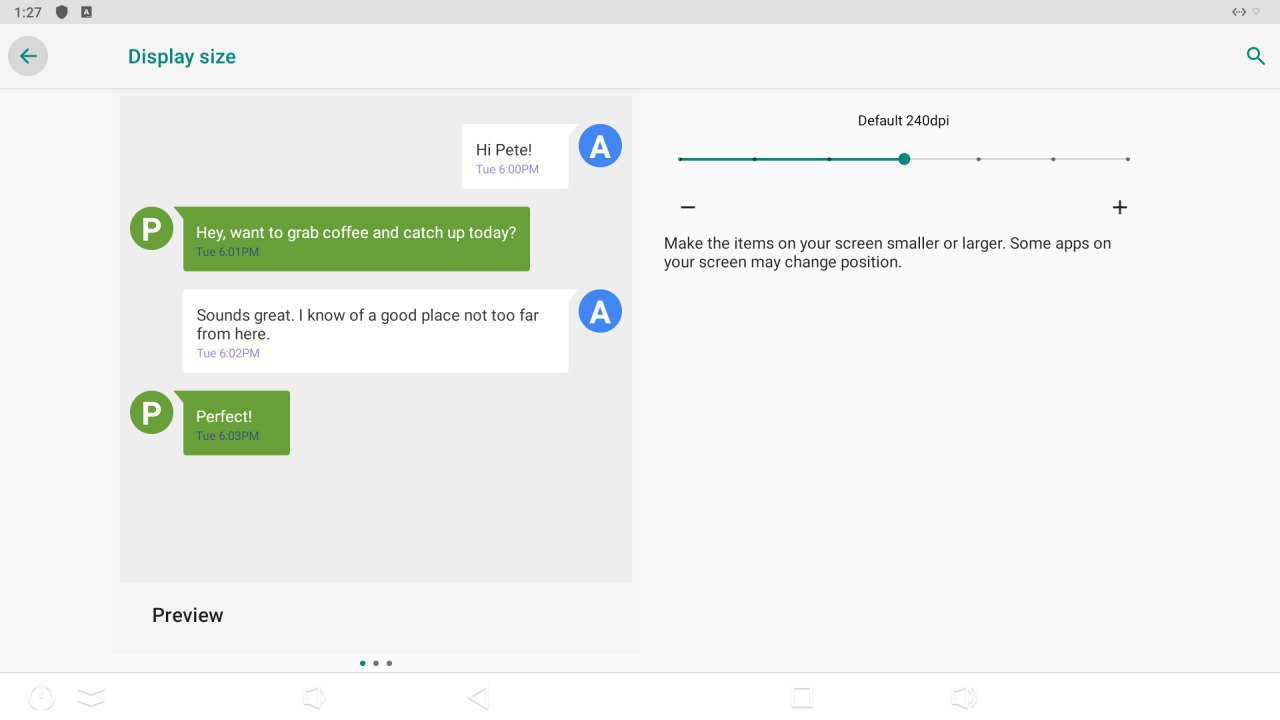The width and height of the screenshot is (1280, 720).
Task: Click the 'Hey, want to grab coffee' message
Action: (x=352, y=239)
